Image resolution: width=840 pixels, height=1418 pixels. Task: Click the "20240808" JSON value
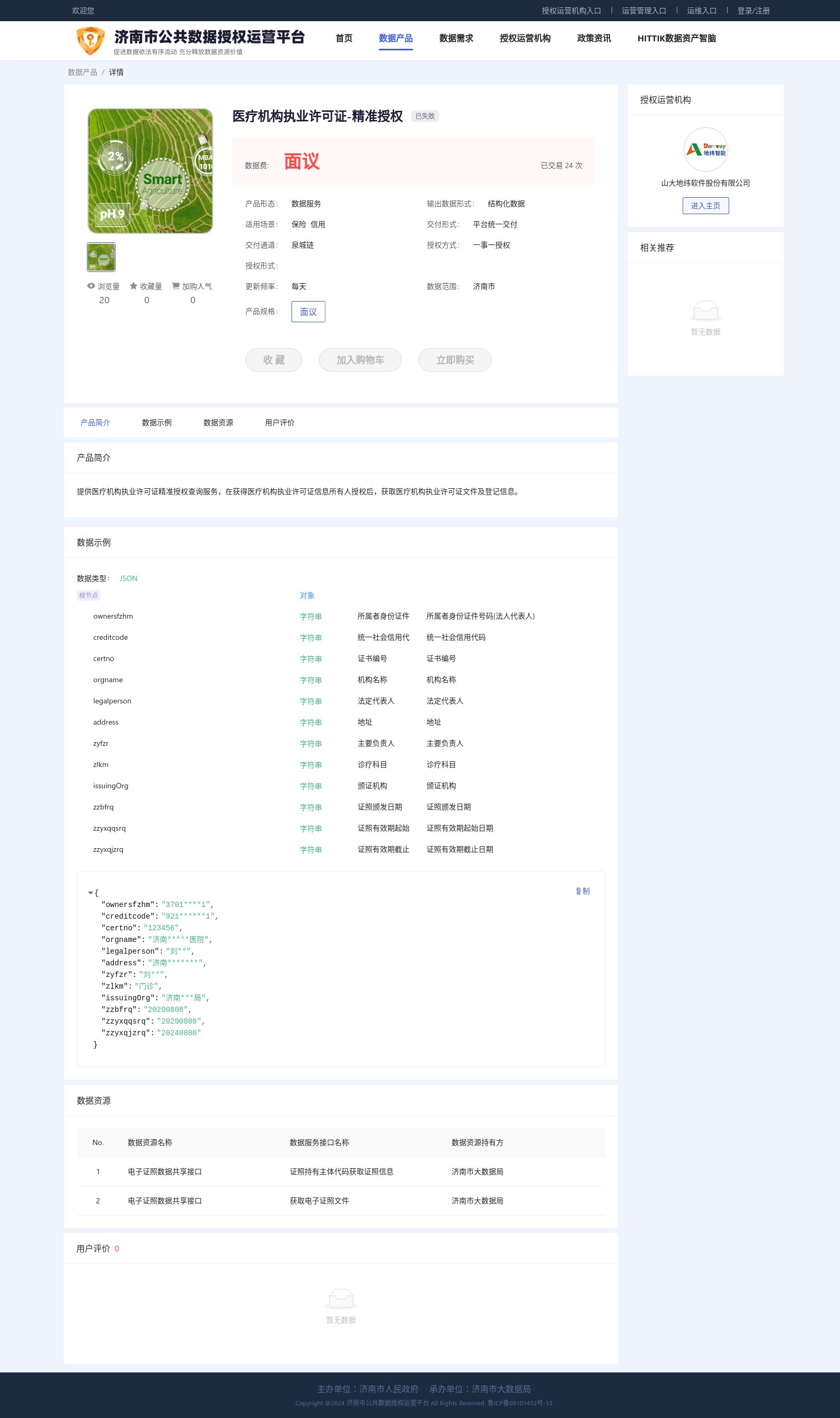[x=179, y=1033]
